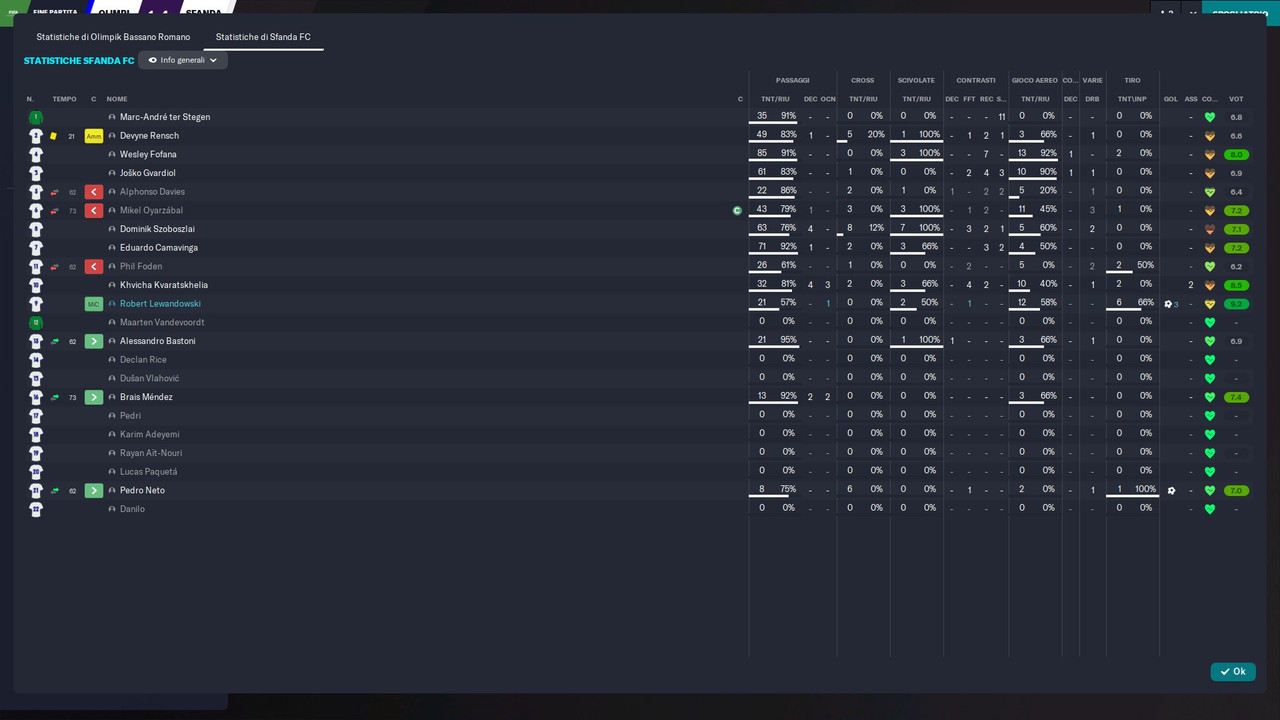Click the shirt icon for Danilo

(36, 509)
